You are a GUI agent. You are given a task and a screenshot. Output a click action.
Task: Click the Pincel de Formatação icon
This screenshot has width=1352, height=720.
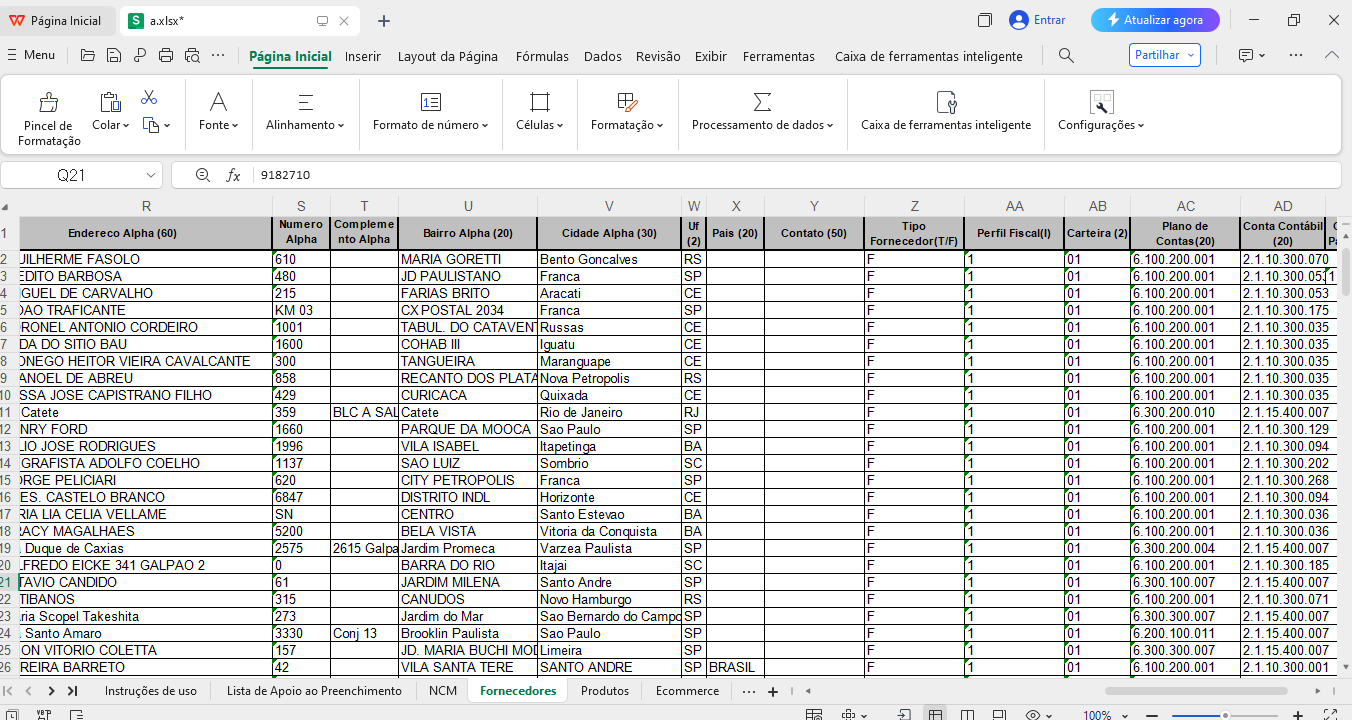click(x=47, y=102)
